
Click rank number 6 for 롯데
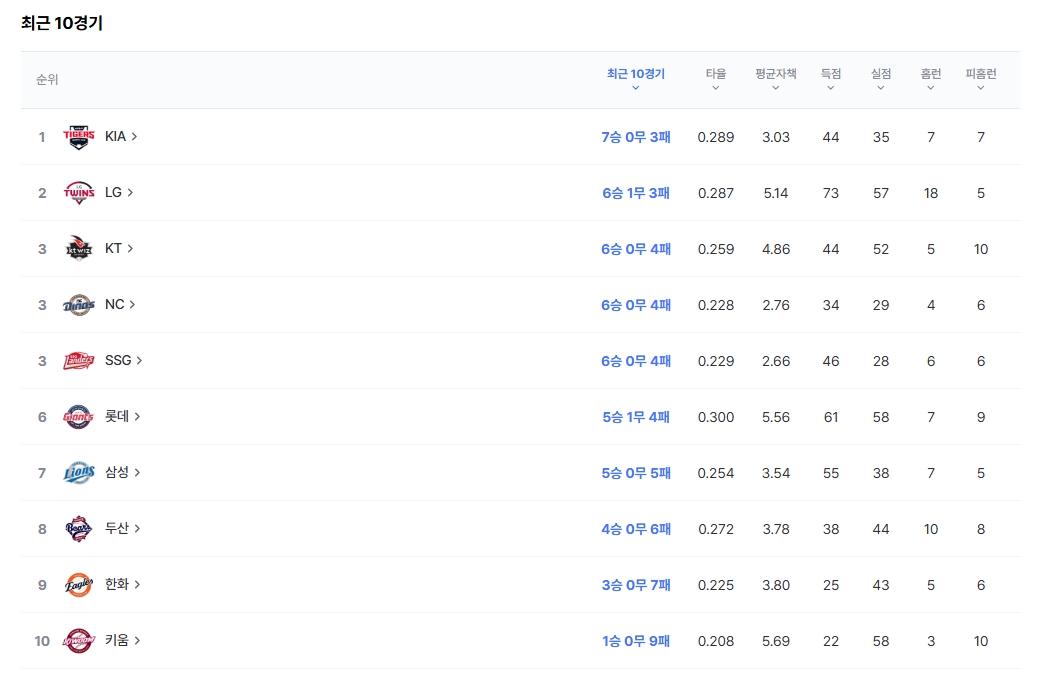tap(42, 417)
